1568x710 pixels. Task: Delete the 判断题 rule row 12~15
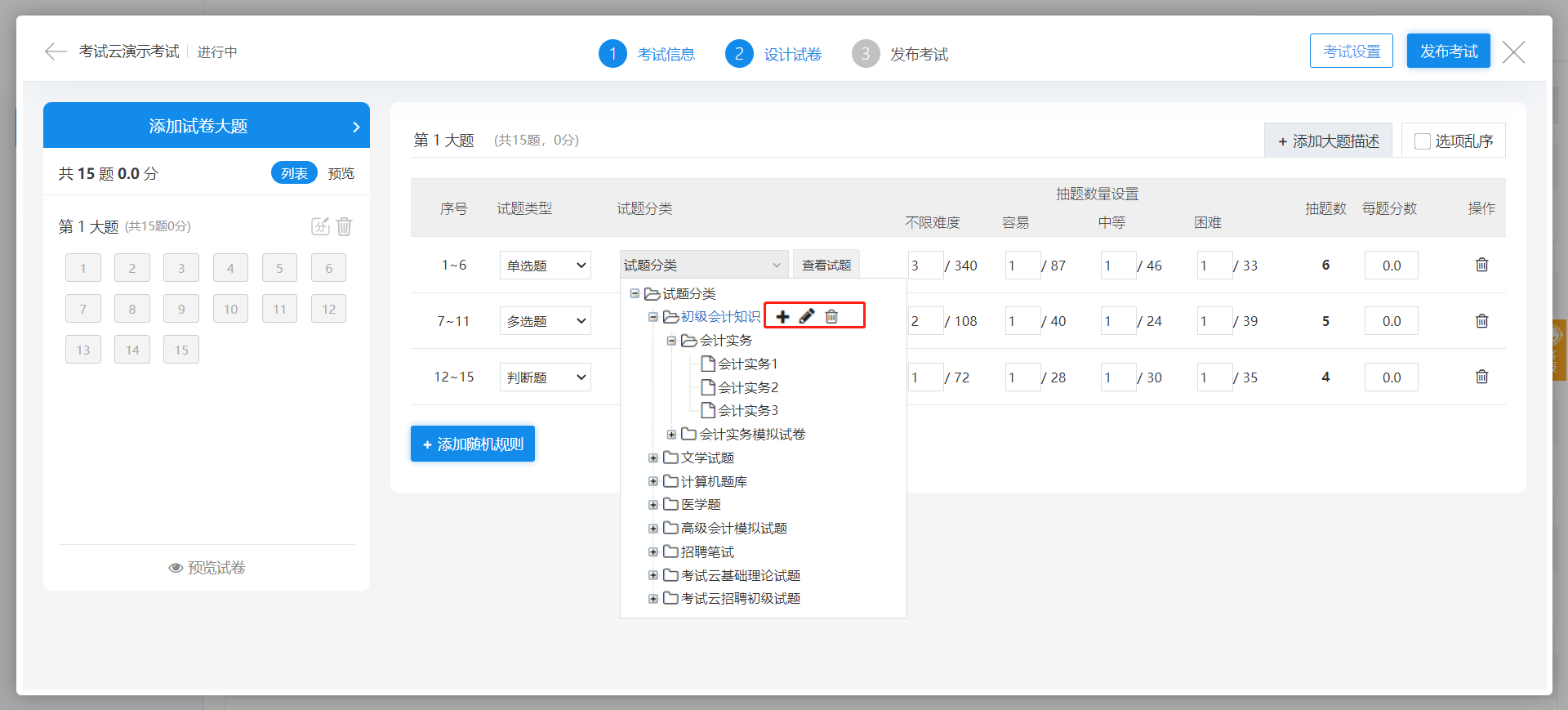pyautogui.click(x=1481, y=377)
